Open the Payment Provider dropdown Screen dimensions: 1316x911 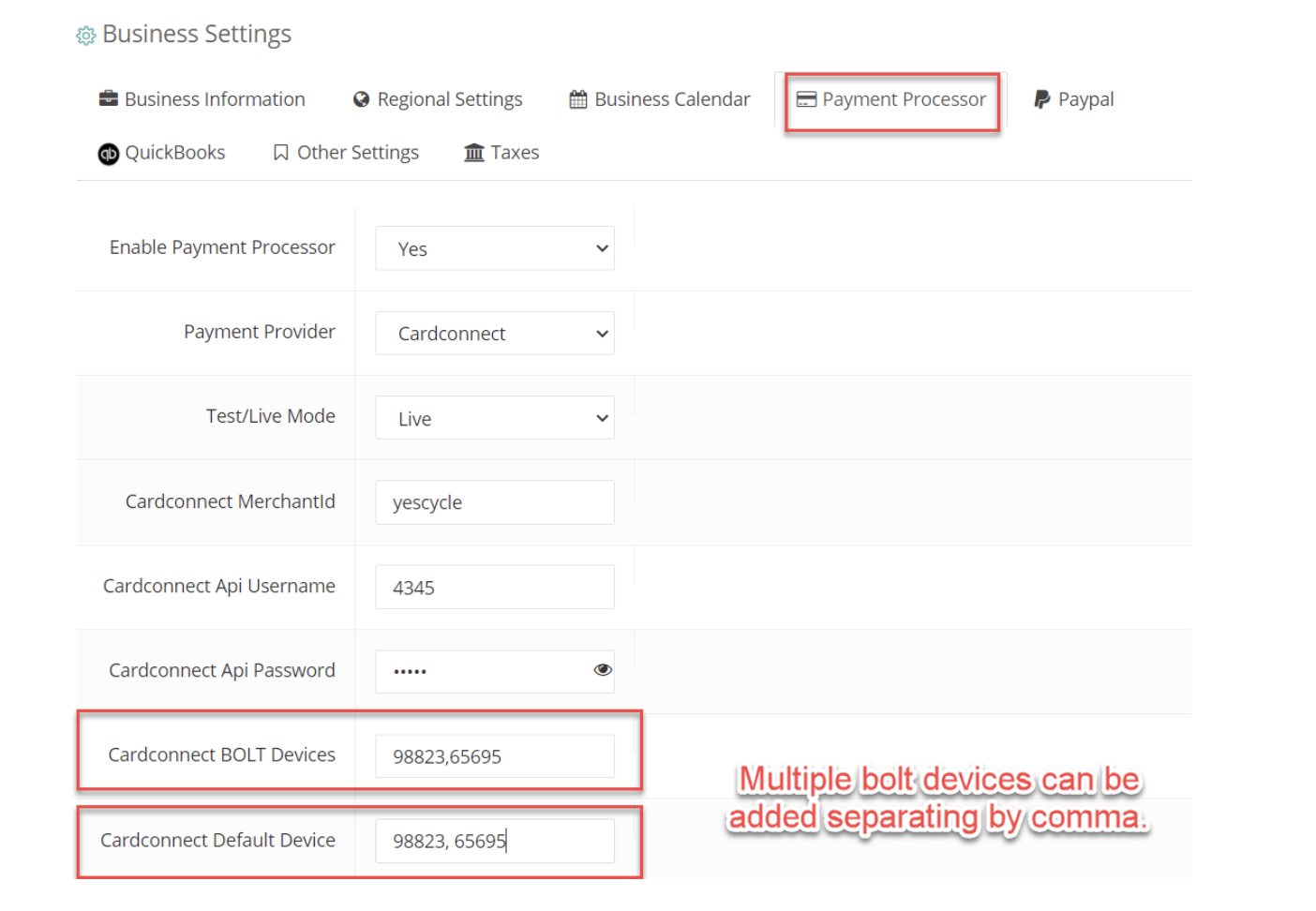tap(495, 334)
